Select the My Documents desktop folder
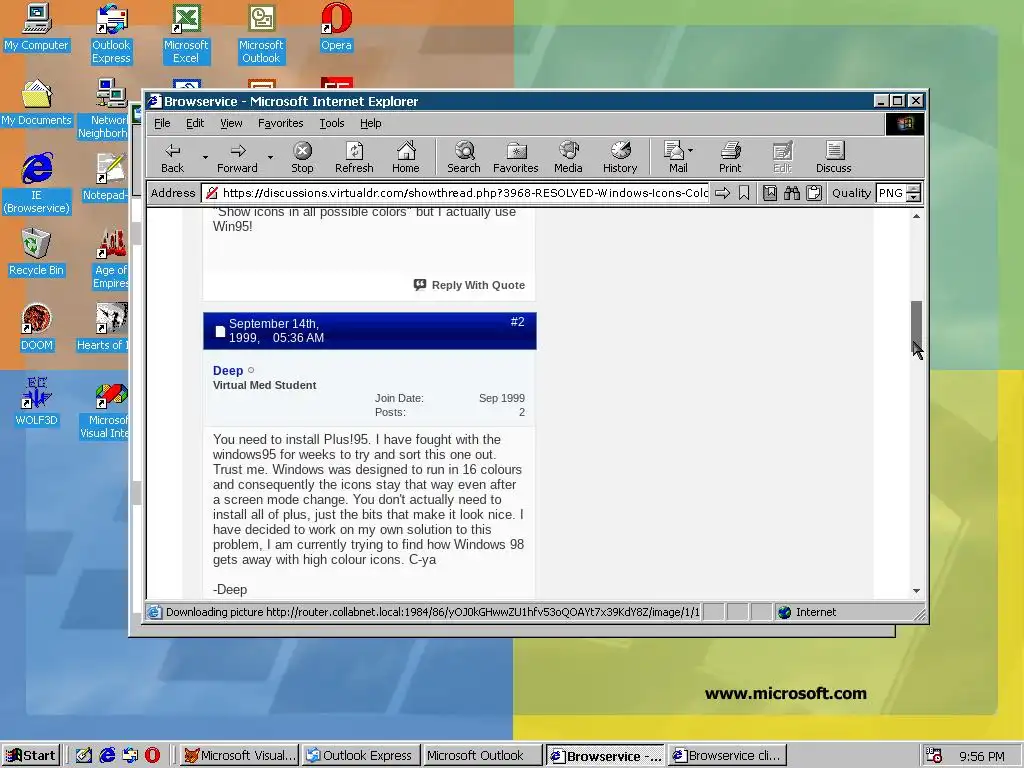The height and width of the screenshot is (768, 1024). pos(36,103)
